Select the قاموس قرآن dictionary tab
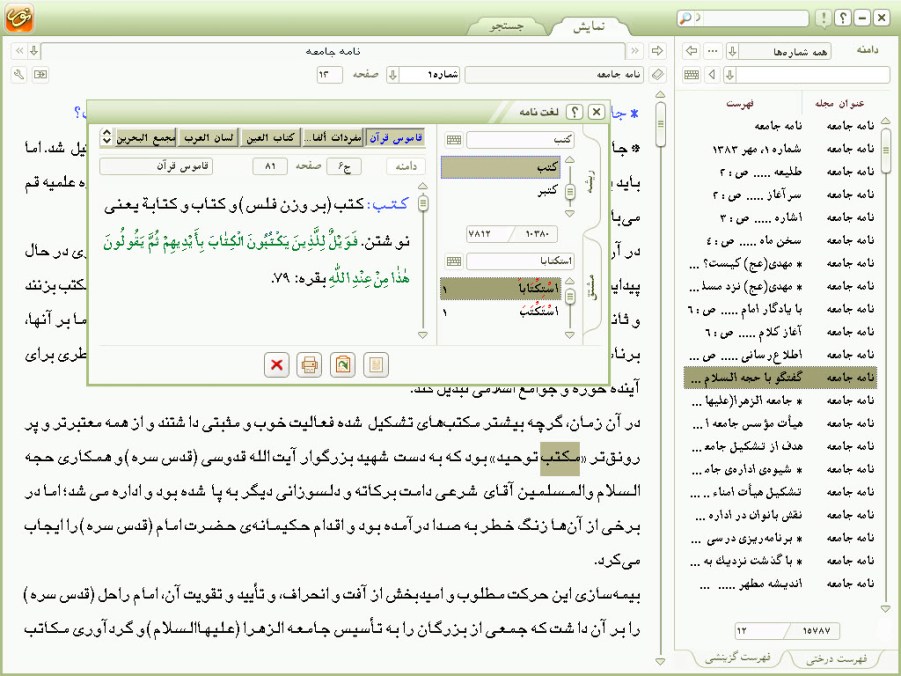Image resolution: width=901 pixels, height=676 pixels. pyautogui.click(x=395, y=138)
